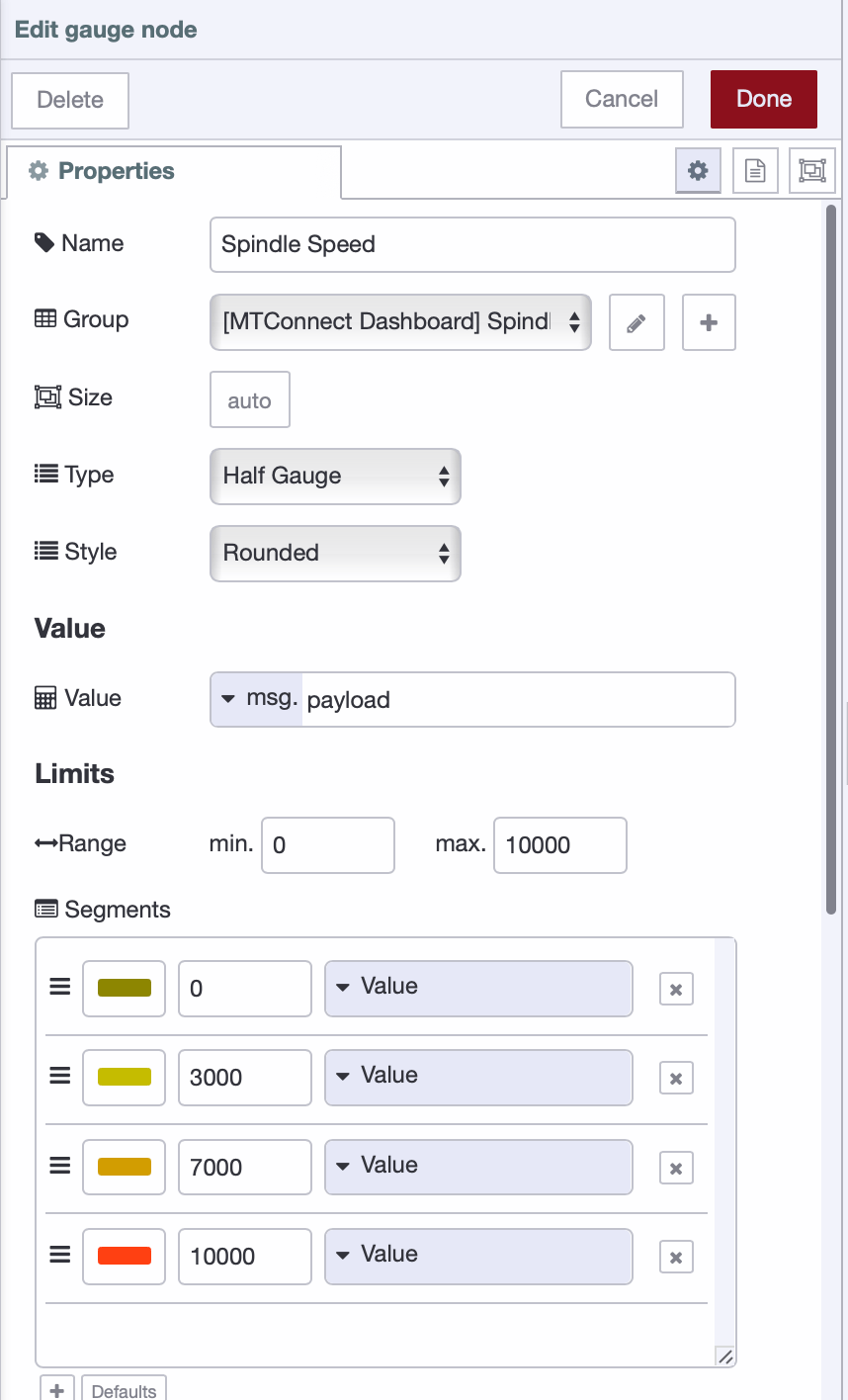The image size is (848, 1400).
Task: Add a new gauge segment
Action: point(56,1388)
